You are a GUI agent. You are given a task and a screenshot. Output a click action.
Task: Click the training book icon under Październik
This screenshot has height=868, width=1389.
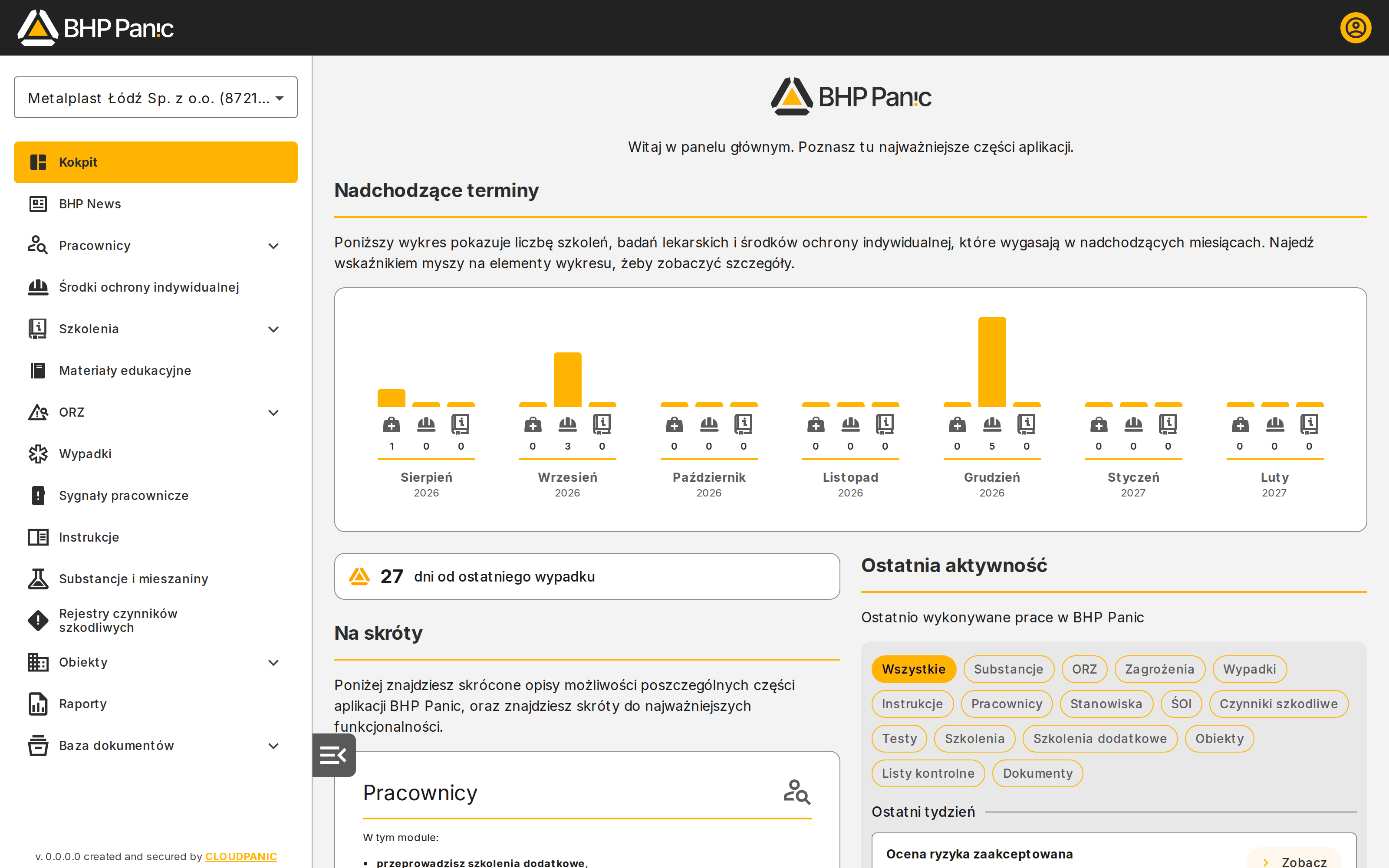point(743,425)
